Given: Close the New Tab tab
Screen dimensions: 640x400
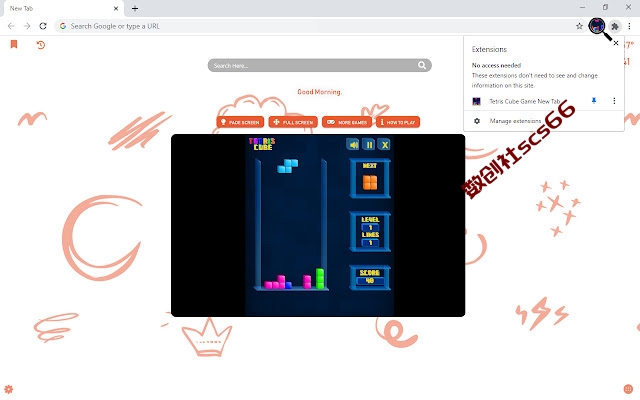Looking at the screenshot, I should point(116,8).
